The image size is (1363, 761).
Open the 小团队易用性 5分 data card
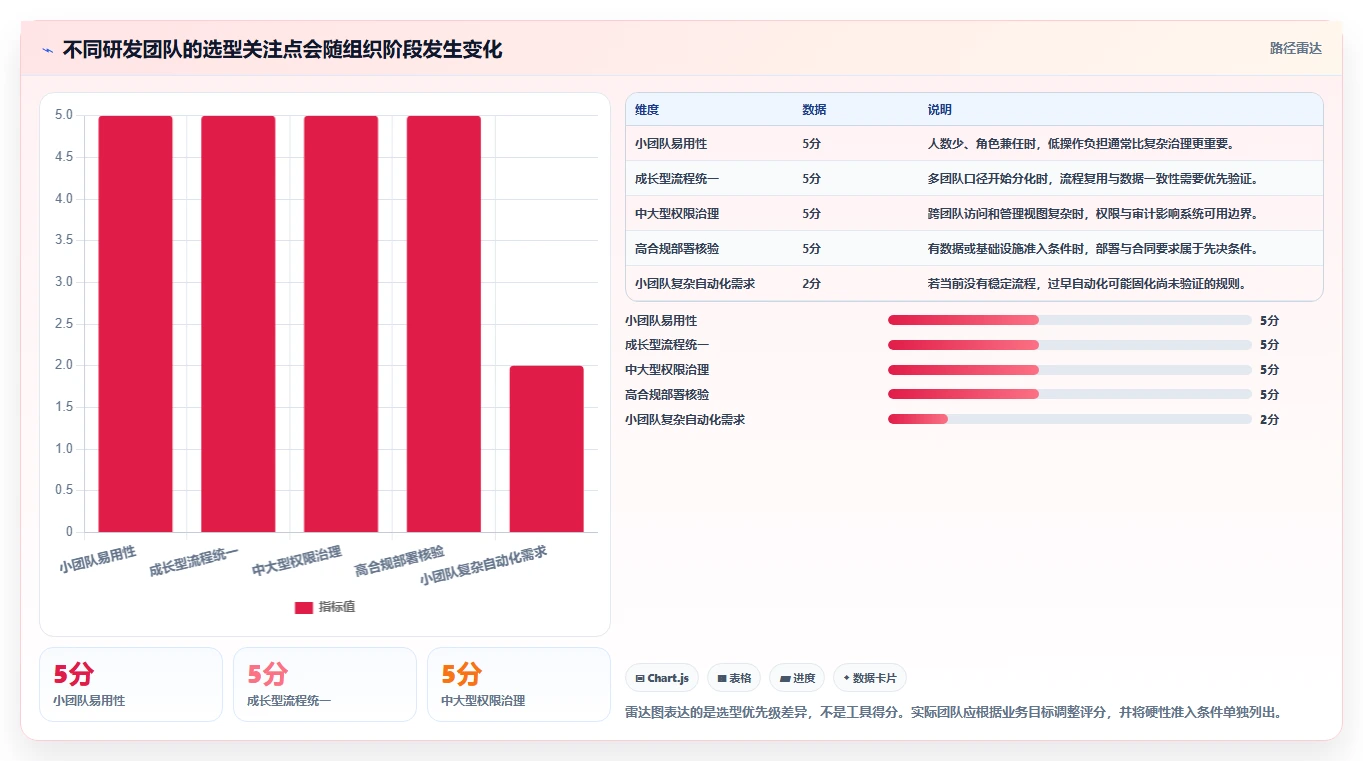click(x=131, y=685)
